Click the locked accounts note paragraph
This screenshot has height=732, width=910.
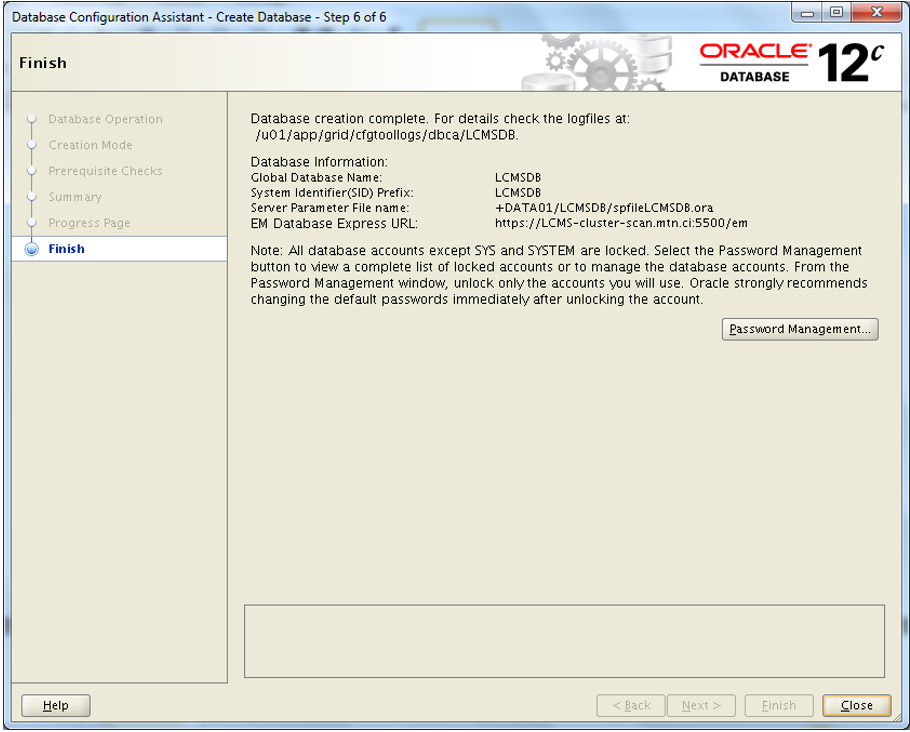[x=558, y=275]
